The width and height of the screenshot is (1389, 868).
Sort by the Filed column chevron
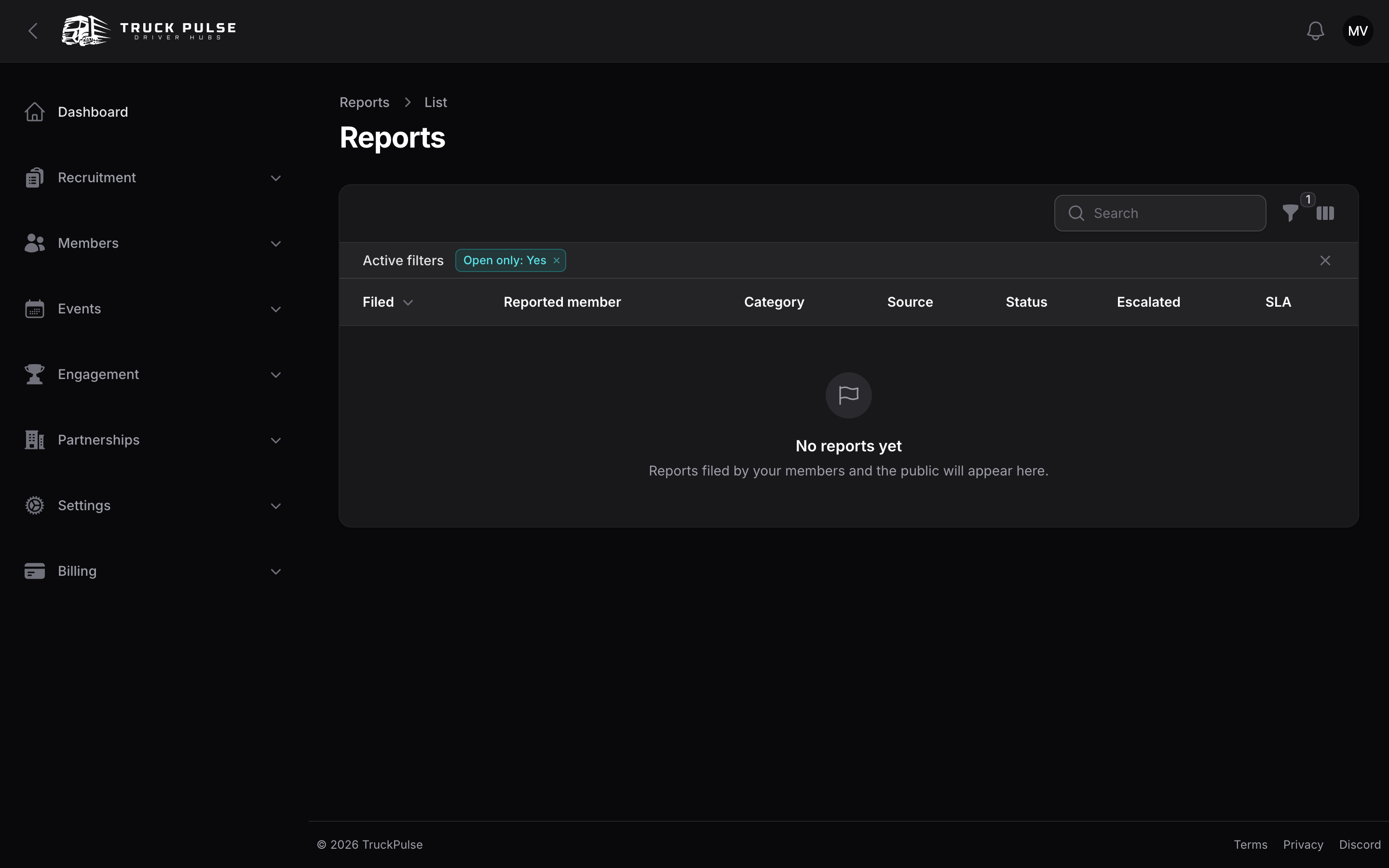click(x=408, y=302)
